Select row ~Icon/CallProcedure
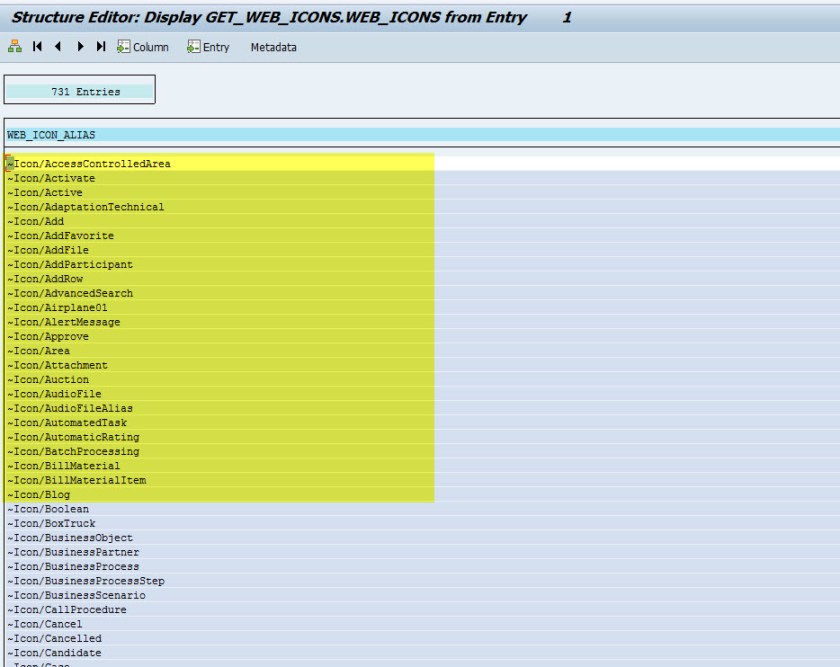 422,610
